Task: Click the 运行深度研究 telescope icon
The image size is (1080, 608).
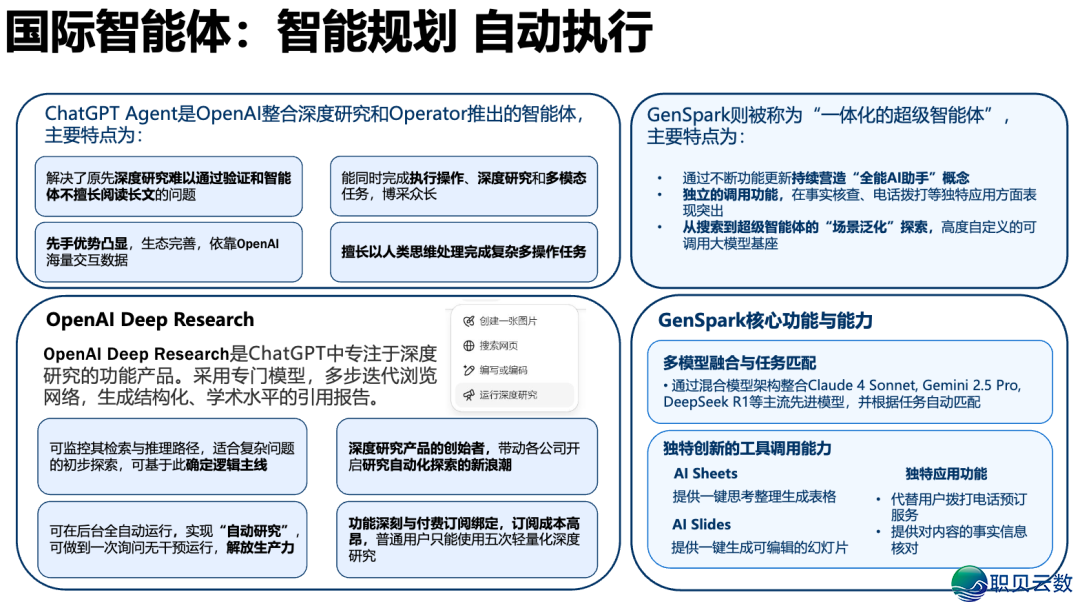Action: [469, 394]
